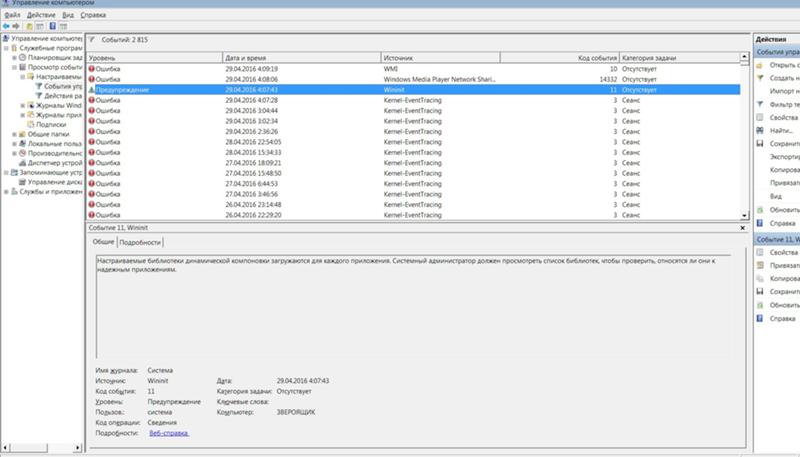This screenshot has height=457, width=800.
Task: Open the Файл menu
Action: click(x=12, y=15)
